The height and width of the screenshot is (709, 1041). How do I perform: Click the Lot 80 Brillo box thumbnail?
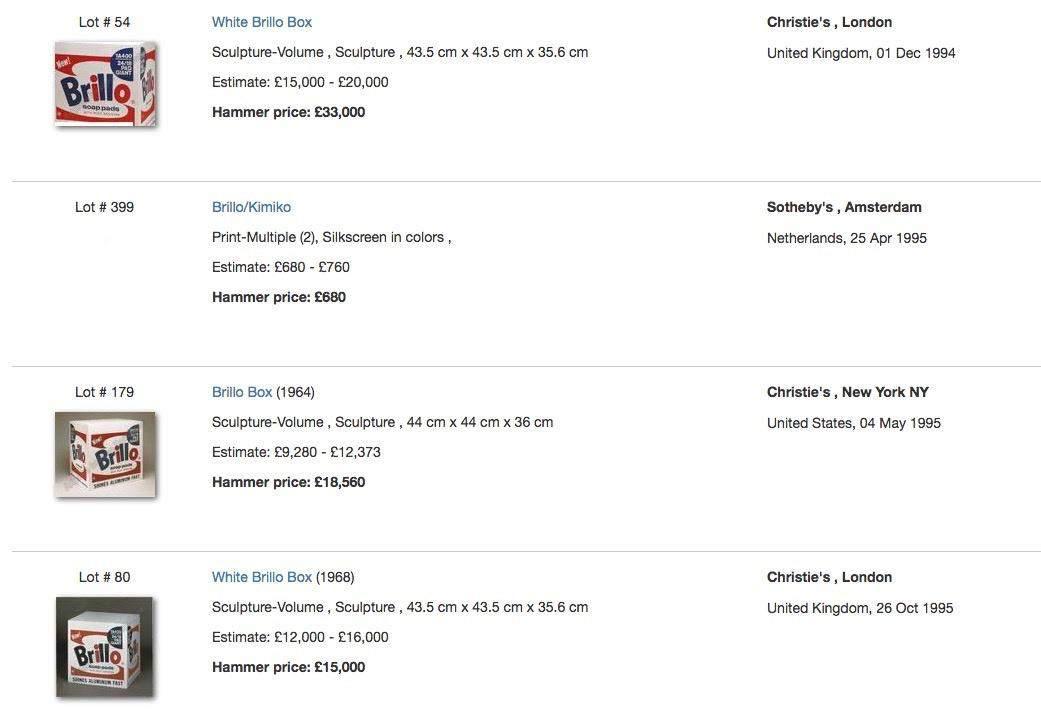(105, 646)
